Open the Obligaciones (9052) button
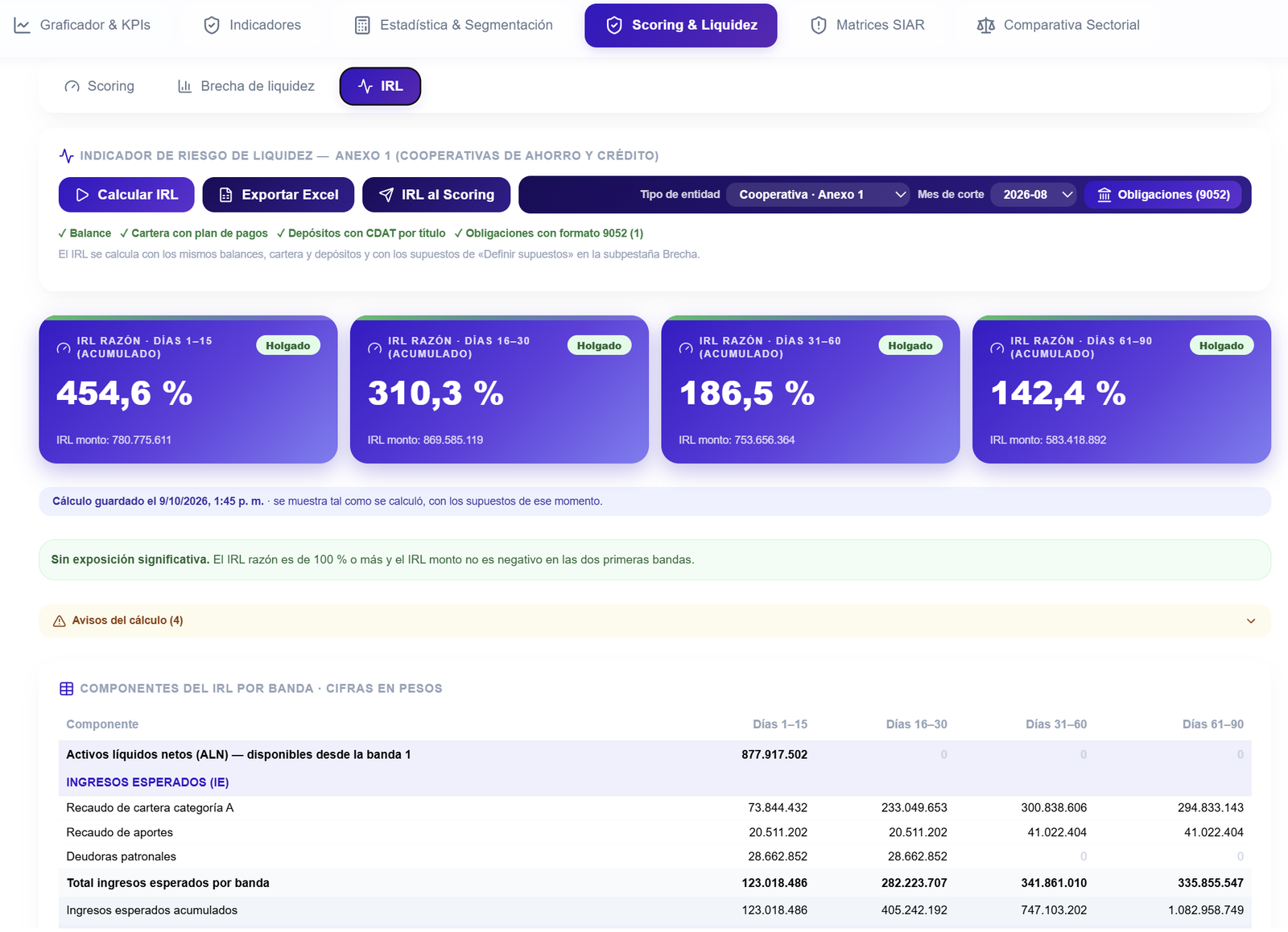The image size is (1288, 932). click(1163, 195)
